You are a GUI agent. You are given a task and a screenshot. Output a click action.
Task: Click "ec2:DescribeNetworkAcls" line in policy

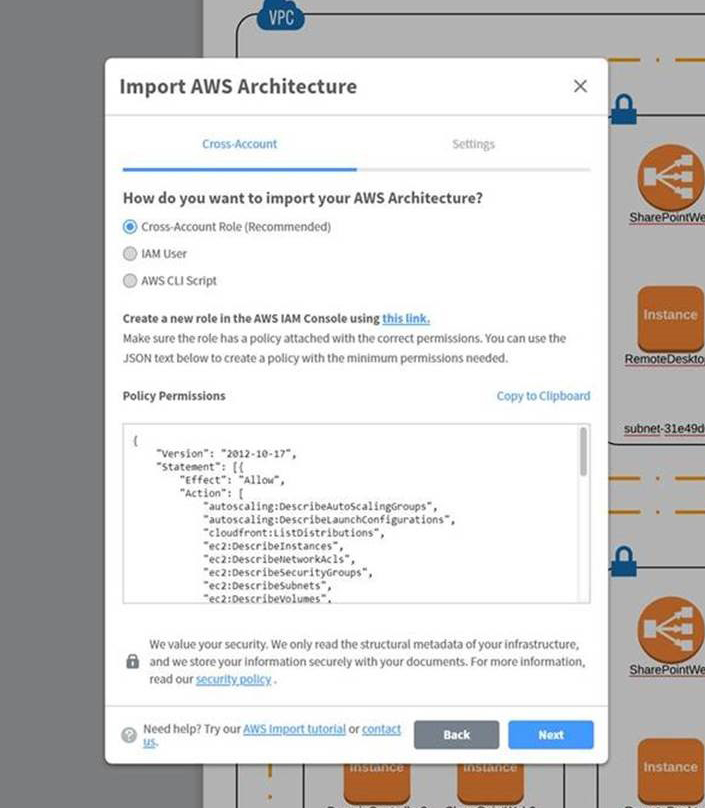(x=279, y=559)
